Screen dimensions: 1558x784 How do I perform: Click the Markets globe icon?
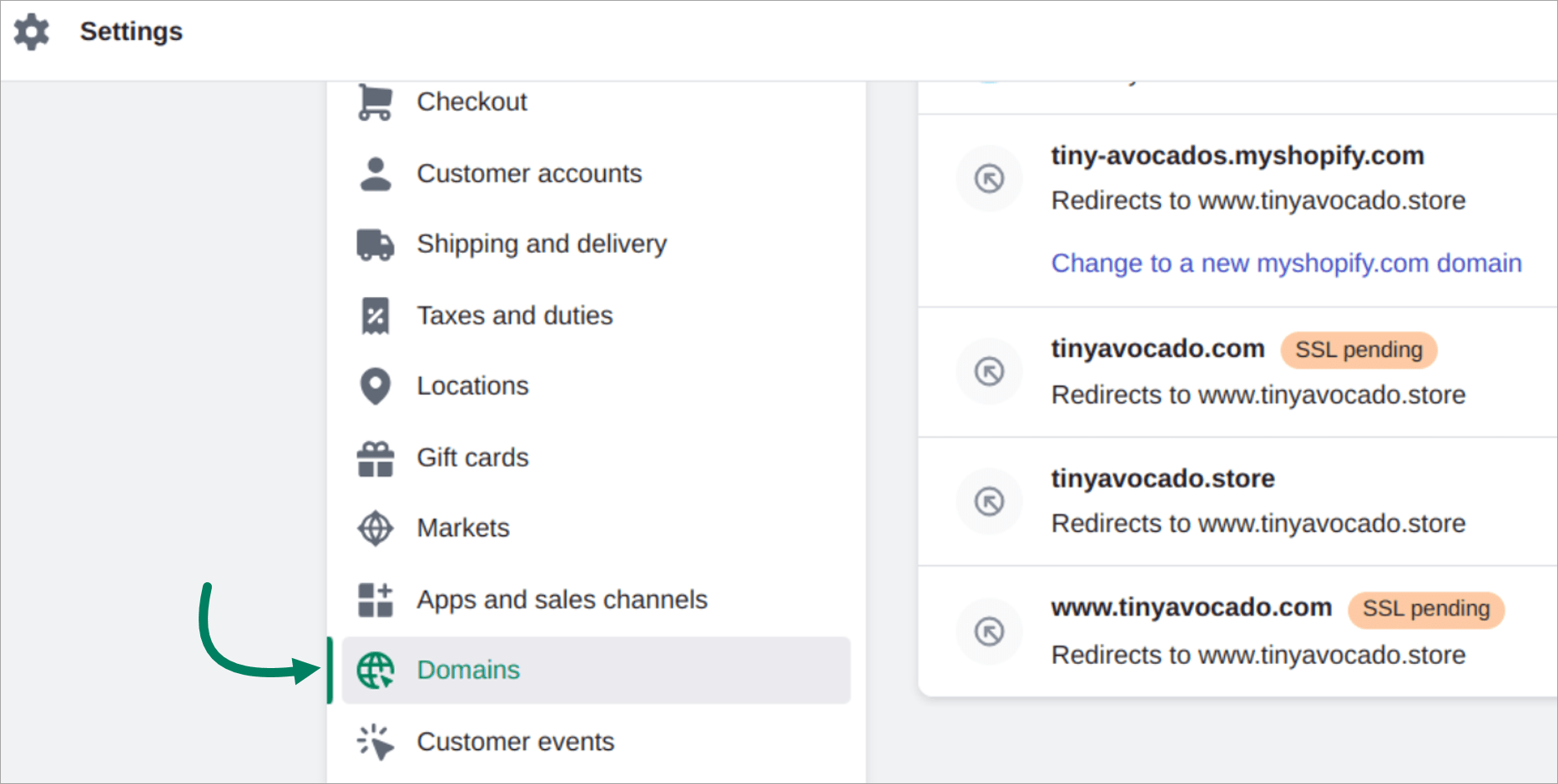click(375, 528)
